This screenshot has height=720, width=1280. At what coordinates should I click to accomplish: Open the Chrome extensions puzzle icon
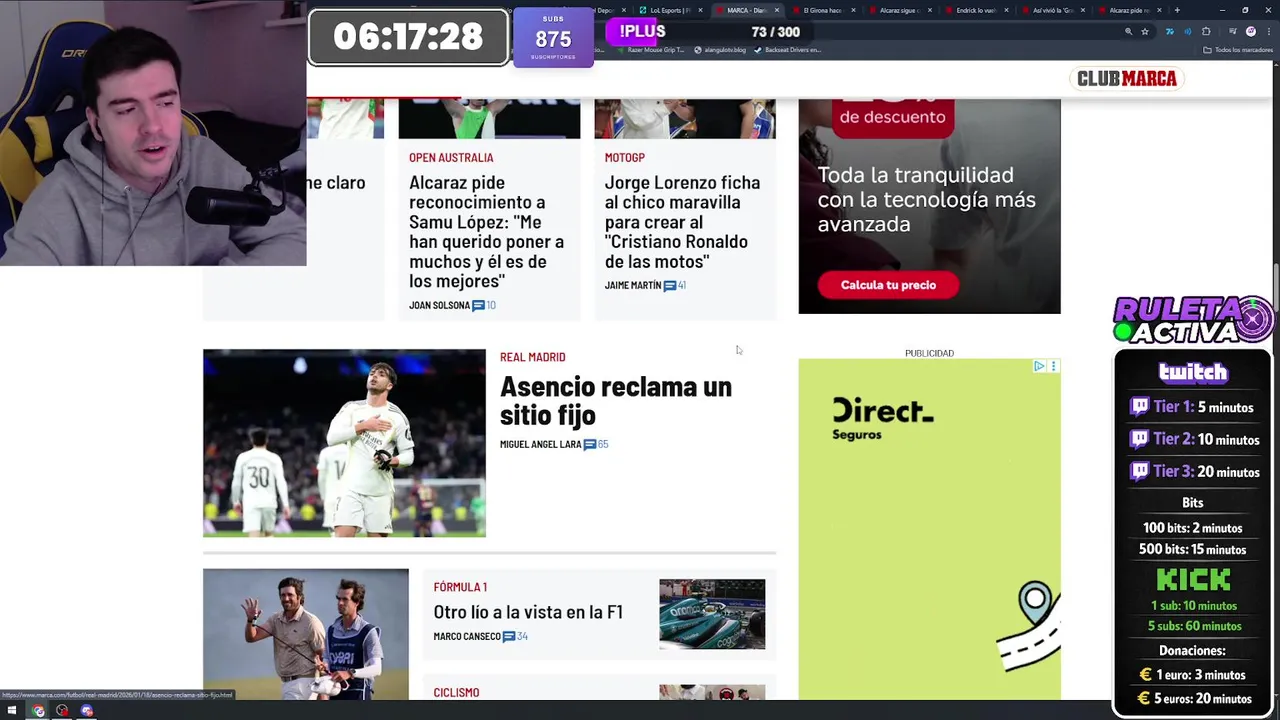pyautogui.click(x=1206, y=32)
